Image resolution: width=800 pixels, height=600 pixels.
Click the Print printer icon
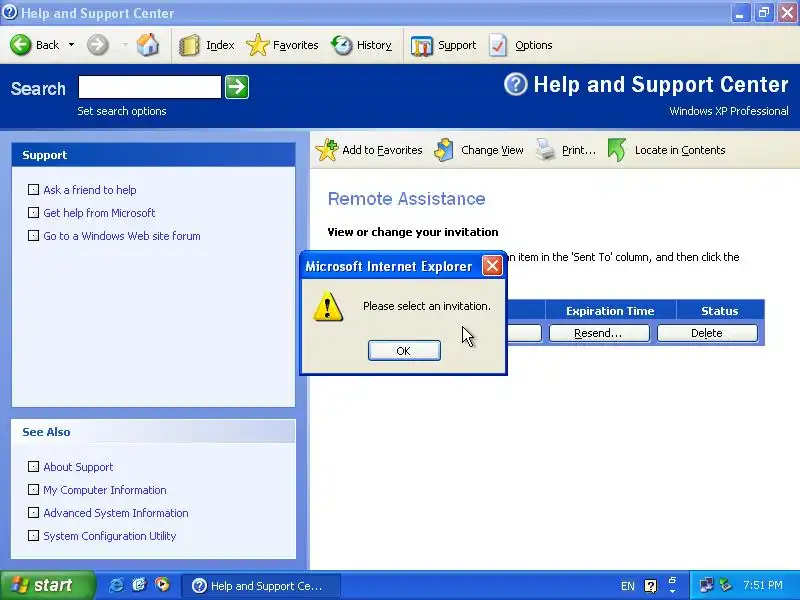pos(545,150)
